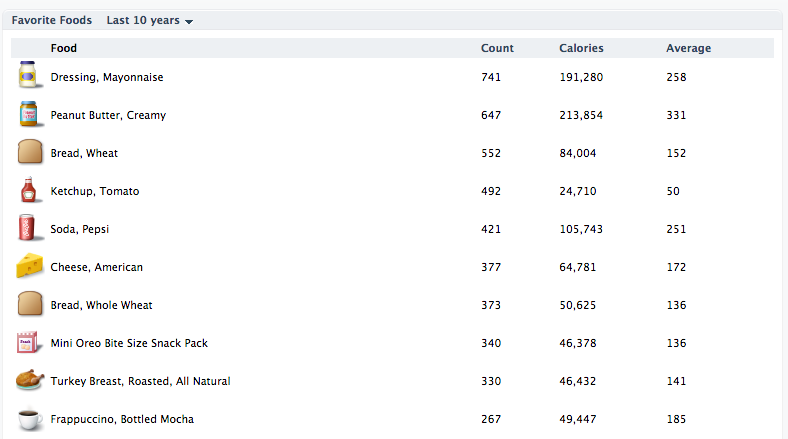
Task: Select Bread, Wheat food name
Action: [84, 153]
